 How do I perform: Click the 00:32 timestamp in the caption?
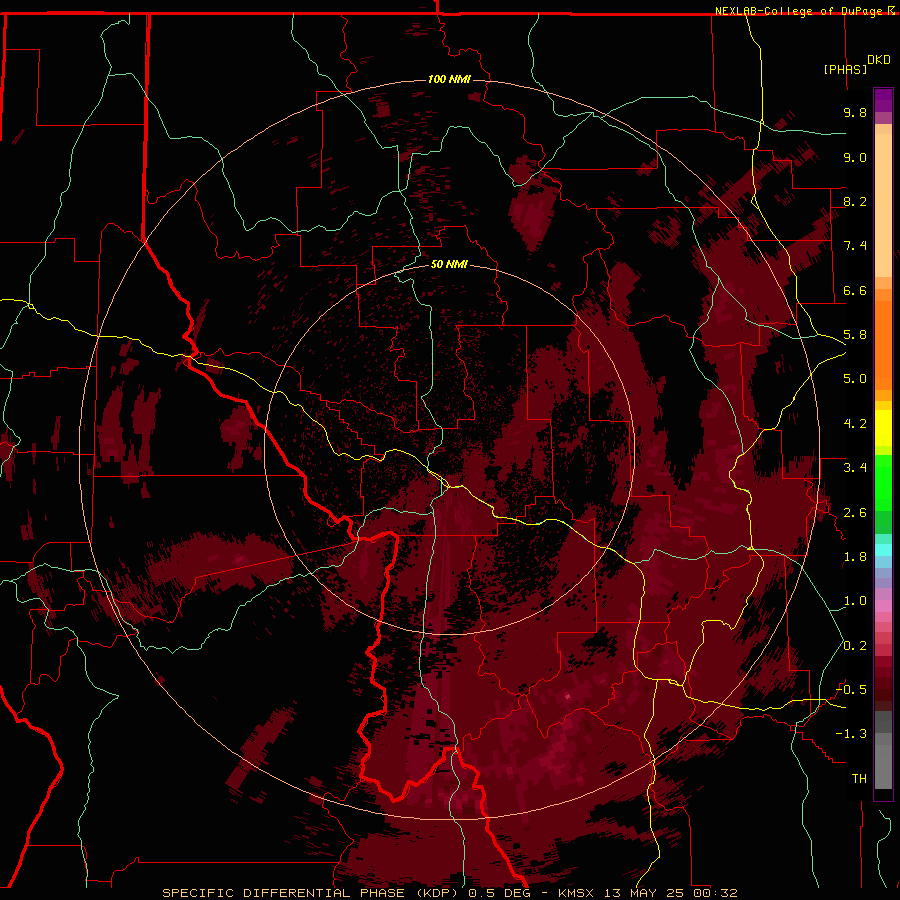point(715,893)
